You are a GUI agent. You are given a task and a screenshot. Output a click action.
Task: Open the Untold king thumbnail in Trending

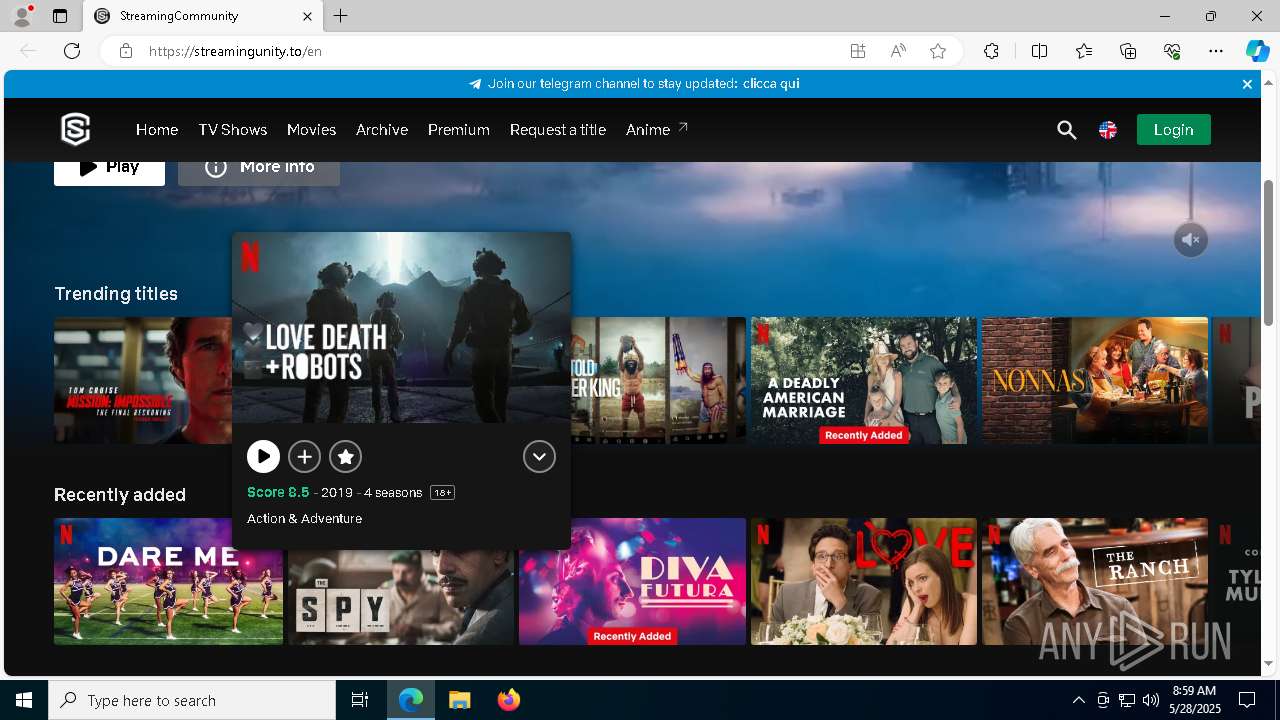click(659, 380)
